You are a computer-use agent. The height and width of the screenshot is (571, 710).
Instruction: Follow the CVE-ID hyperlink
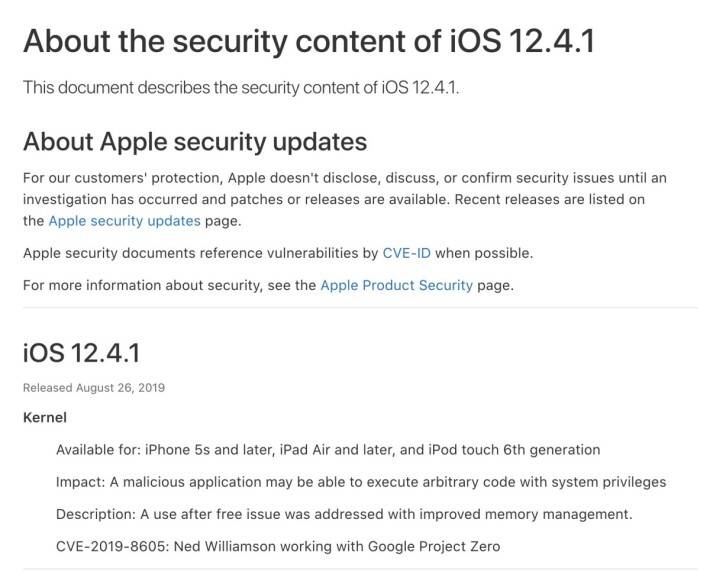click(x=407, y=253)
